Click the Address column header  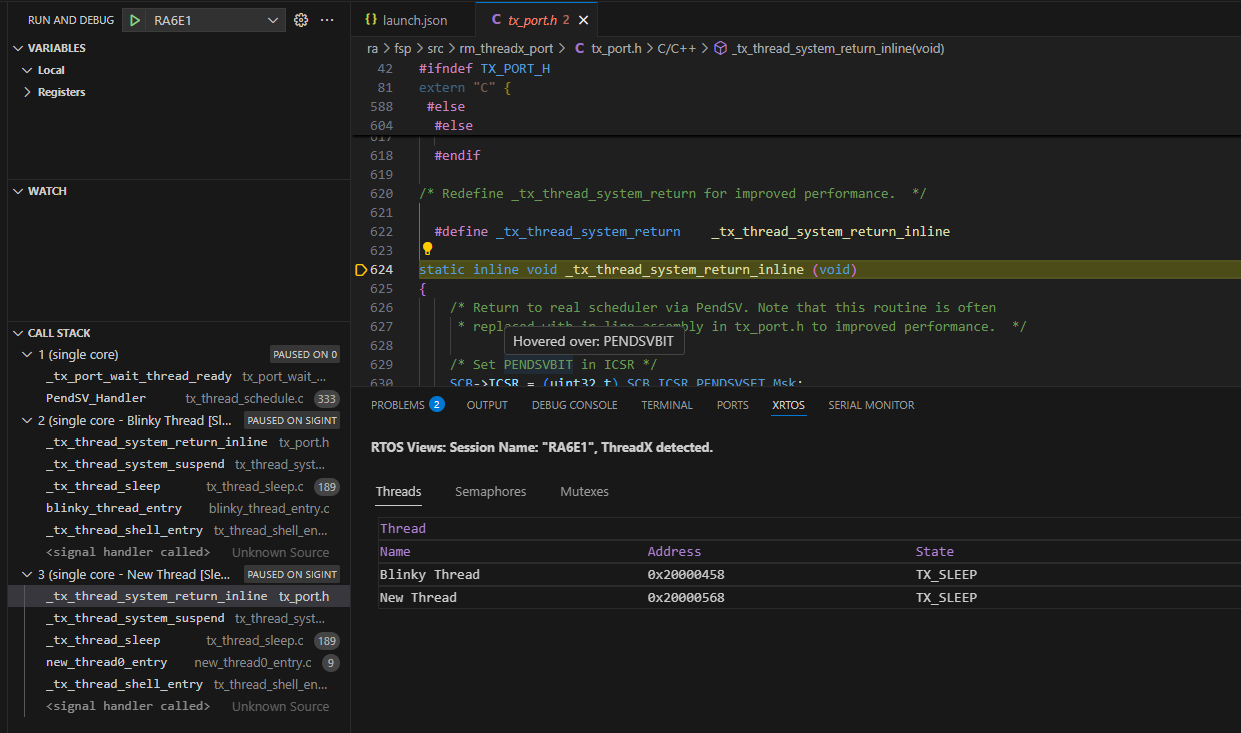point(675,551)
